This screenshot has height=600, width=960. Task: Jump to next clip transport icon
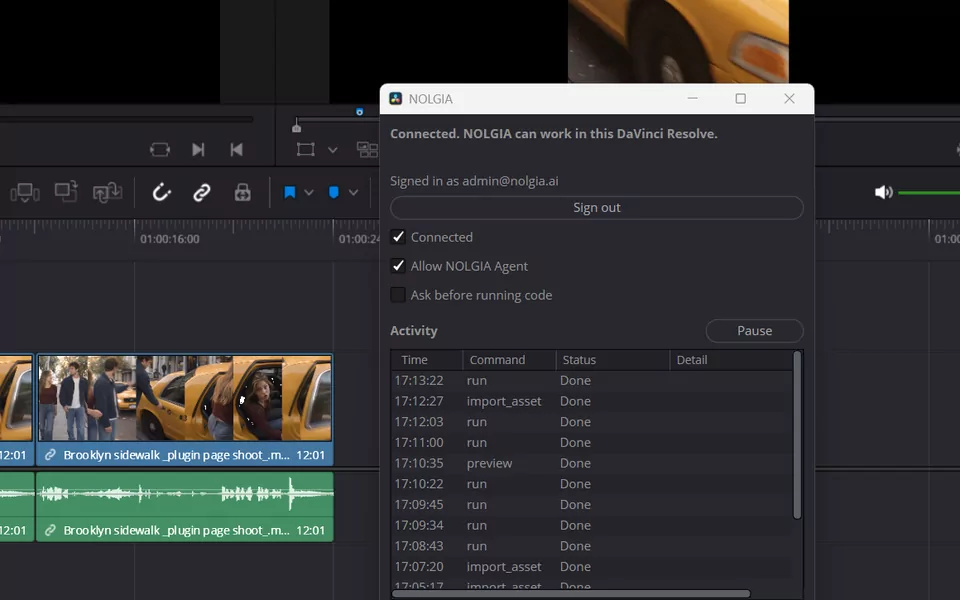198,149
